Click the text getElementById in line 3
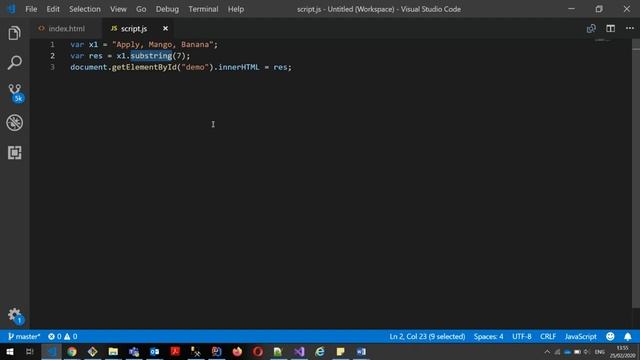 144,67
